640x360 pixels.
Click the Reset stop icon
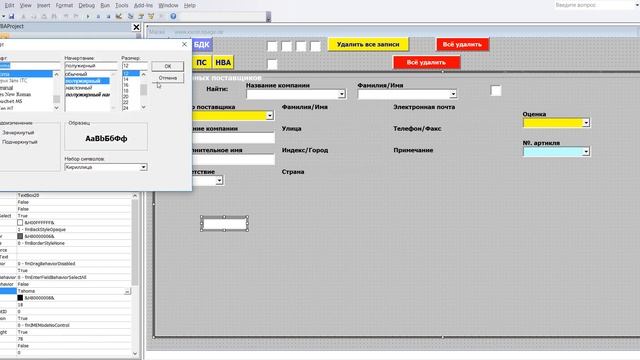[x=109, y=16]
